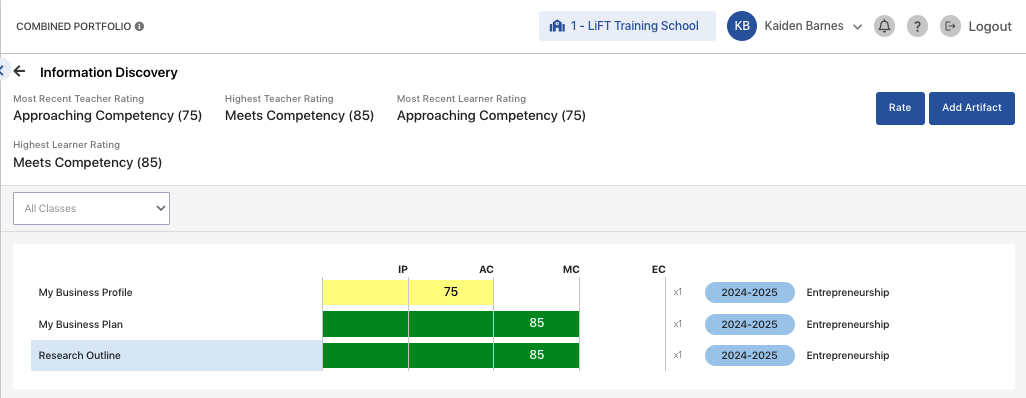The width and height of the screenshot is (1026, 398).
Task: Click the school building icon
Action: tap(557, 26)
